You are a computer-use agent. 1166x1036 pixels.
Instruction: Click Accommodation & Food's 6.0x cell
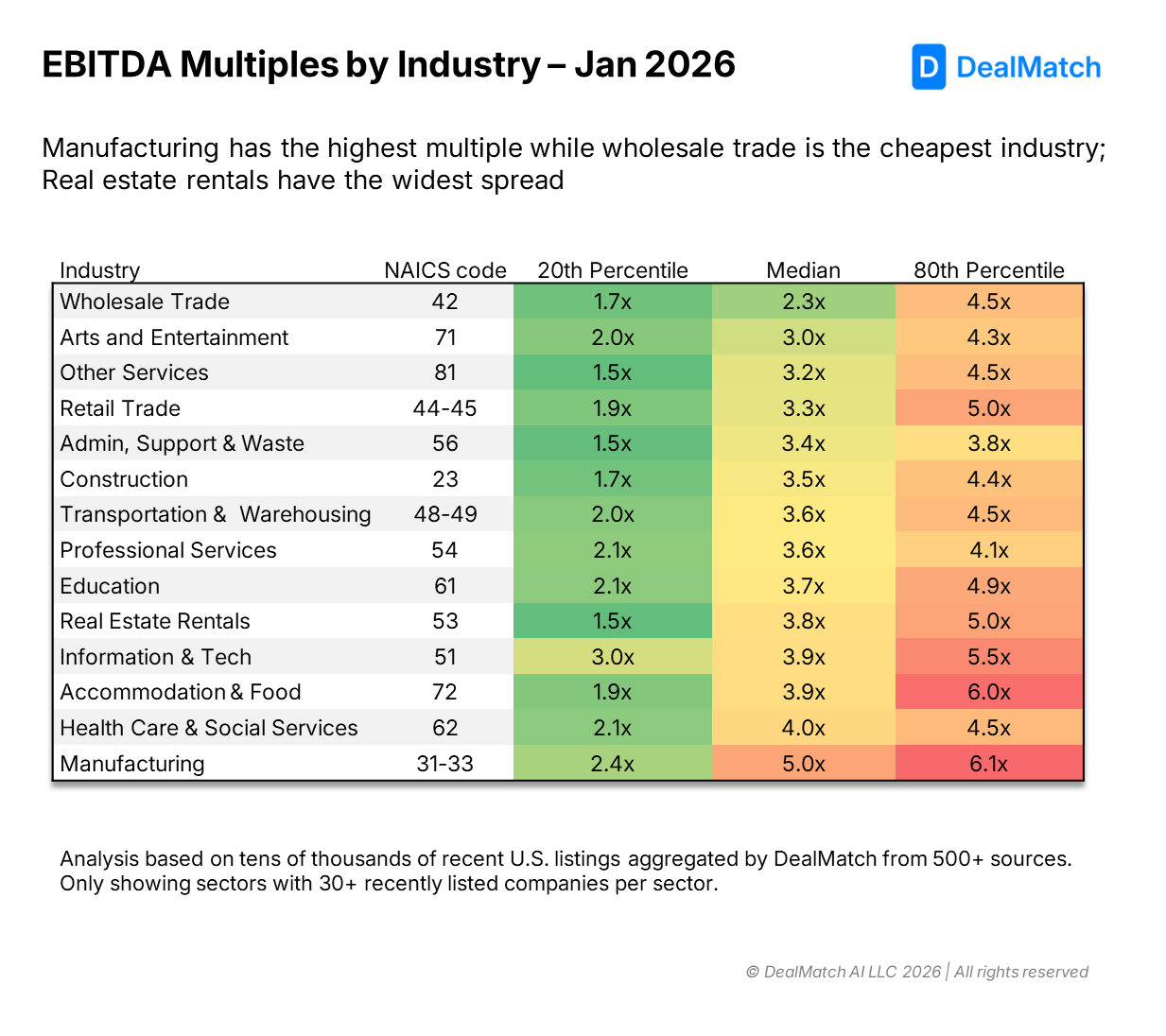click(988, 692)
